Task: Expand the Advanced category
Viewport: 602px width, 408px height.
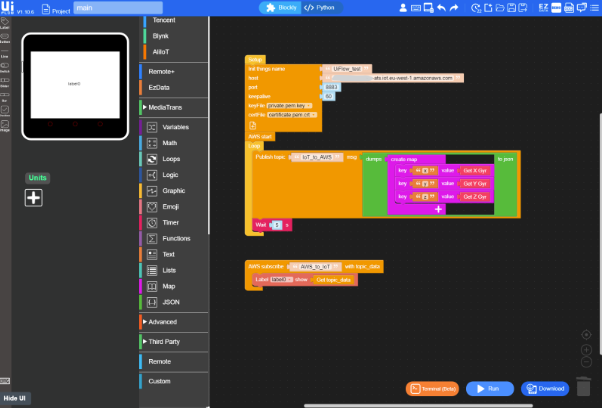Action: click(174, 322)
